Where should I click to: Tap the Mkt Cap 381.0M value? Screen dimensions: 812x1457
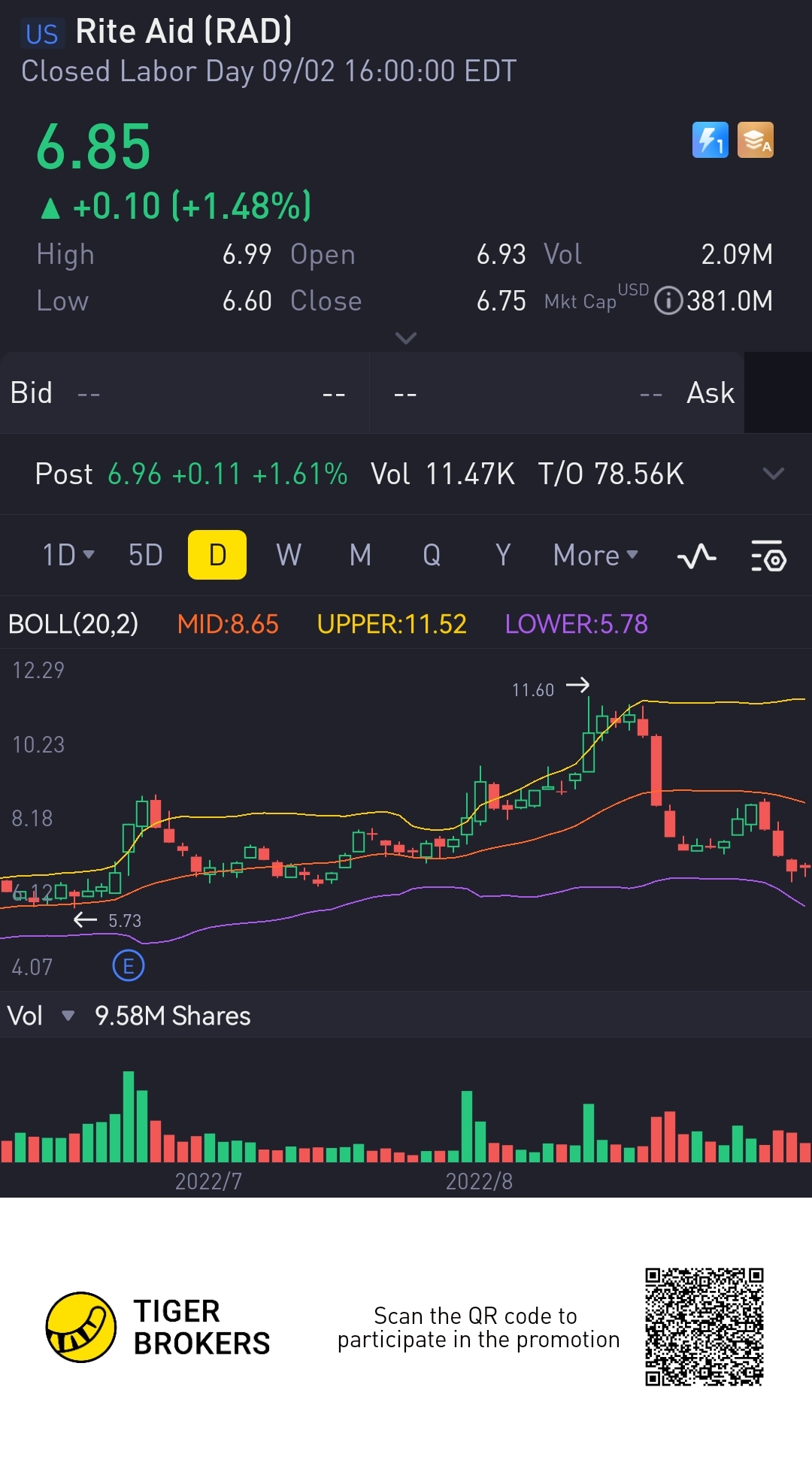coord(729,301)
